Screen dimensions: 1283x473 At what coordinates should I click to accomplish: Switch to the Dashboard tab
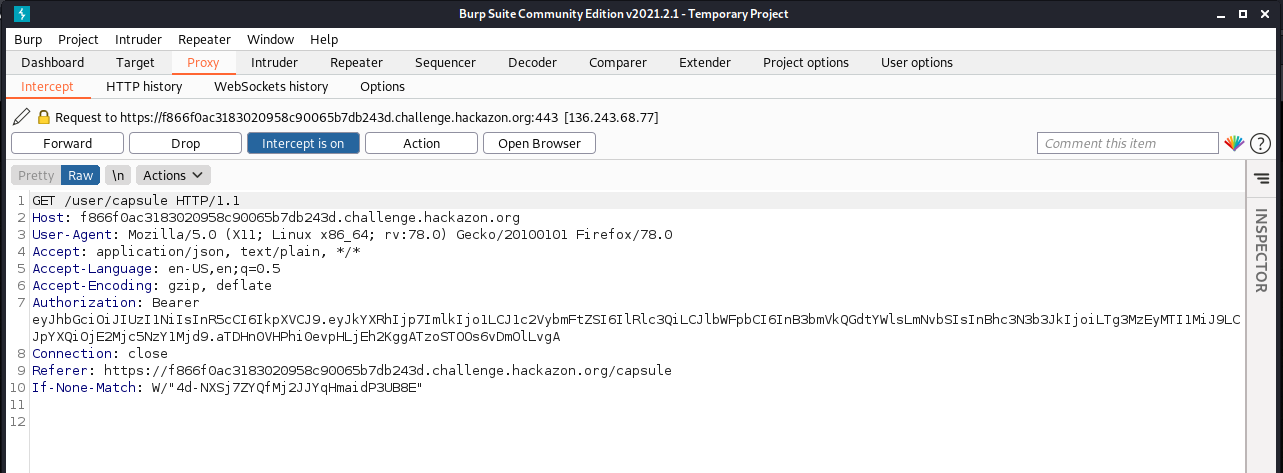pos(53,62)
